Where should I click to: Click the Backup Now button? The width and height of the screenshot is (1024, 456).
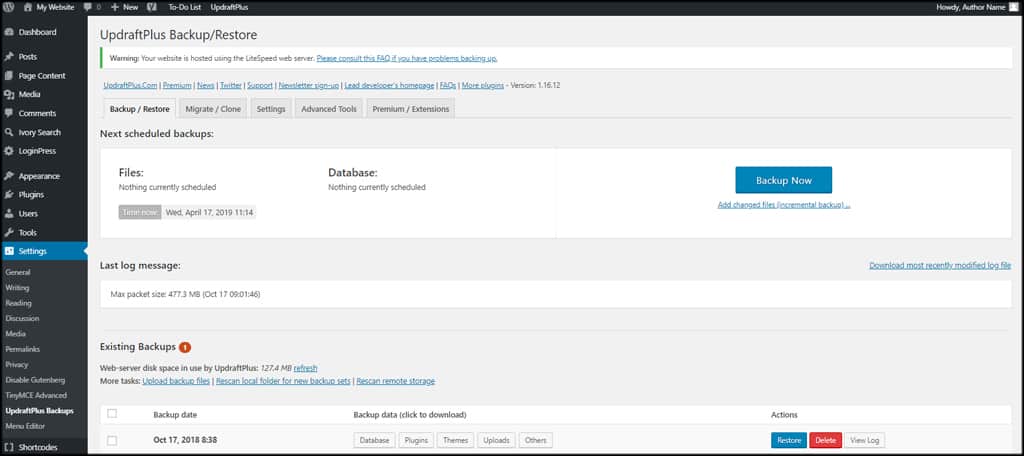pos(783,180)
